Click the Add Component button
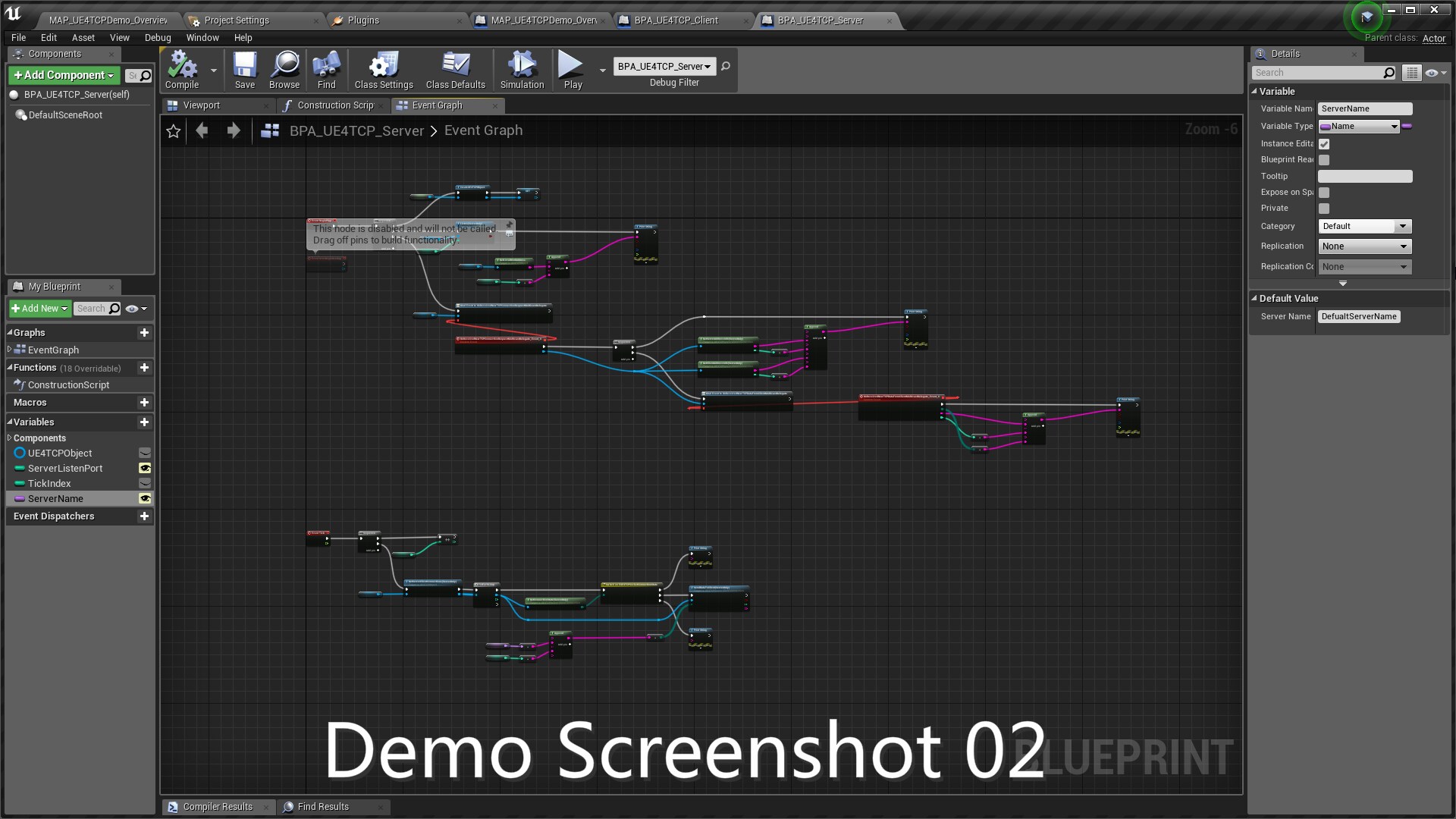 pyautogui.click(x=64, y=75)
